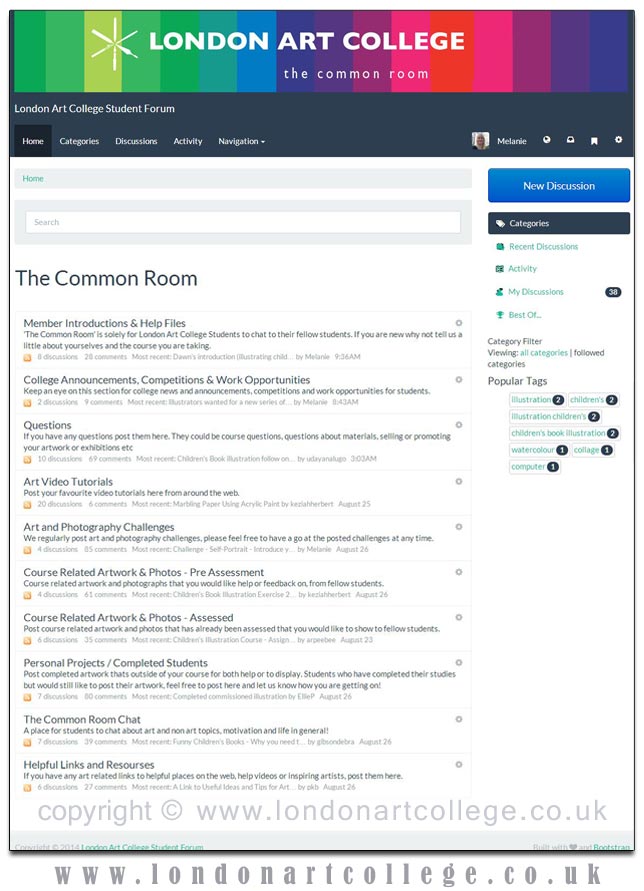Viewport: 644px width, 891px height.
Task: Open Discussions in the top navbar
Action: (136, 141)
